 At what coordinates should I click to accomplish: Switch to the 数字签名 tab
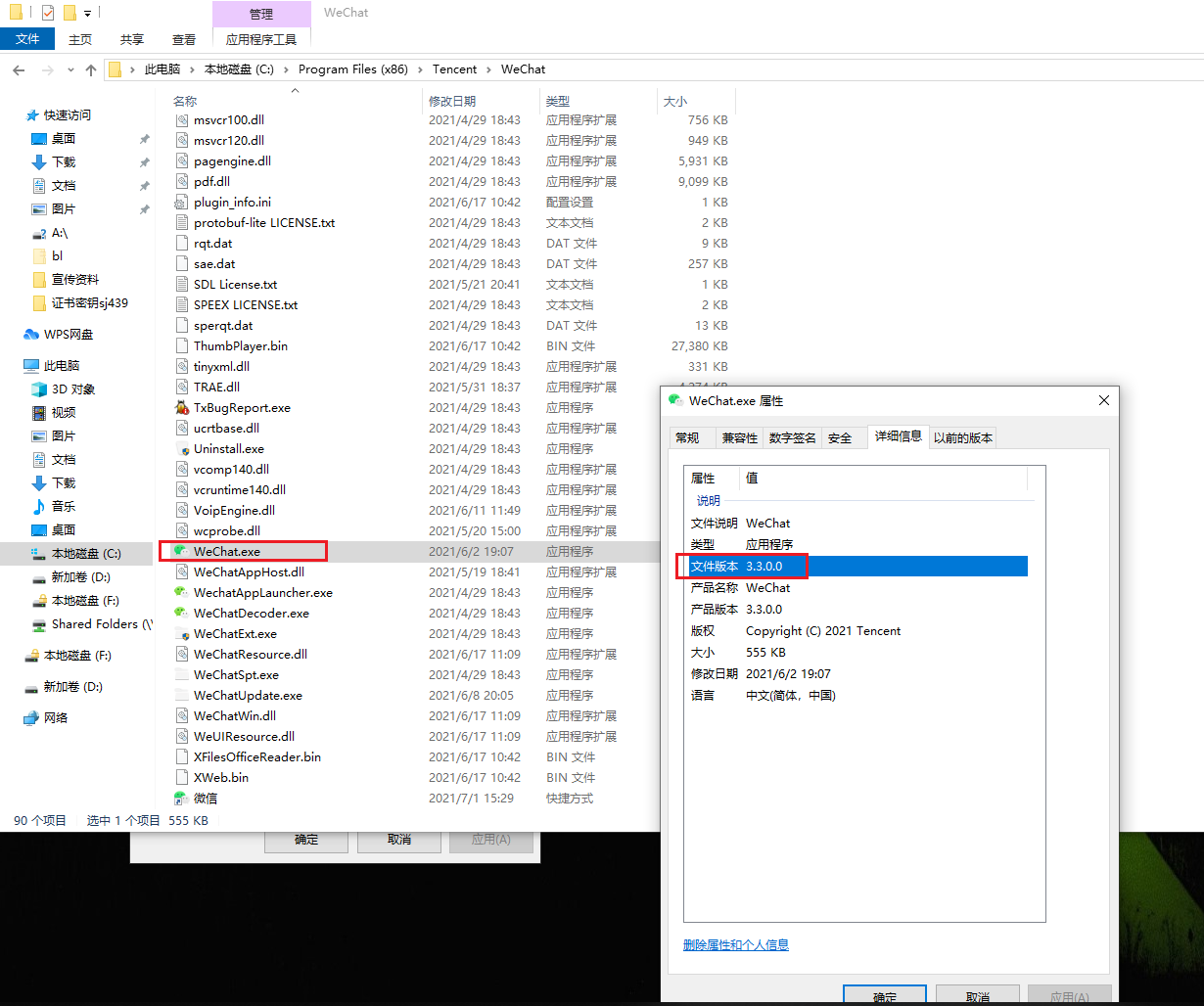coord(792,437)
